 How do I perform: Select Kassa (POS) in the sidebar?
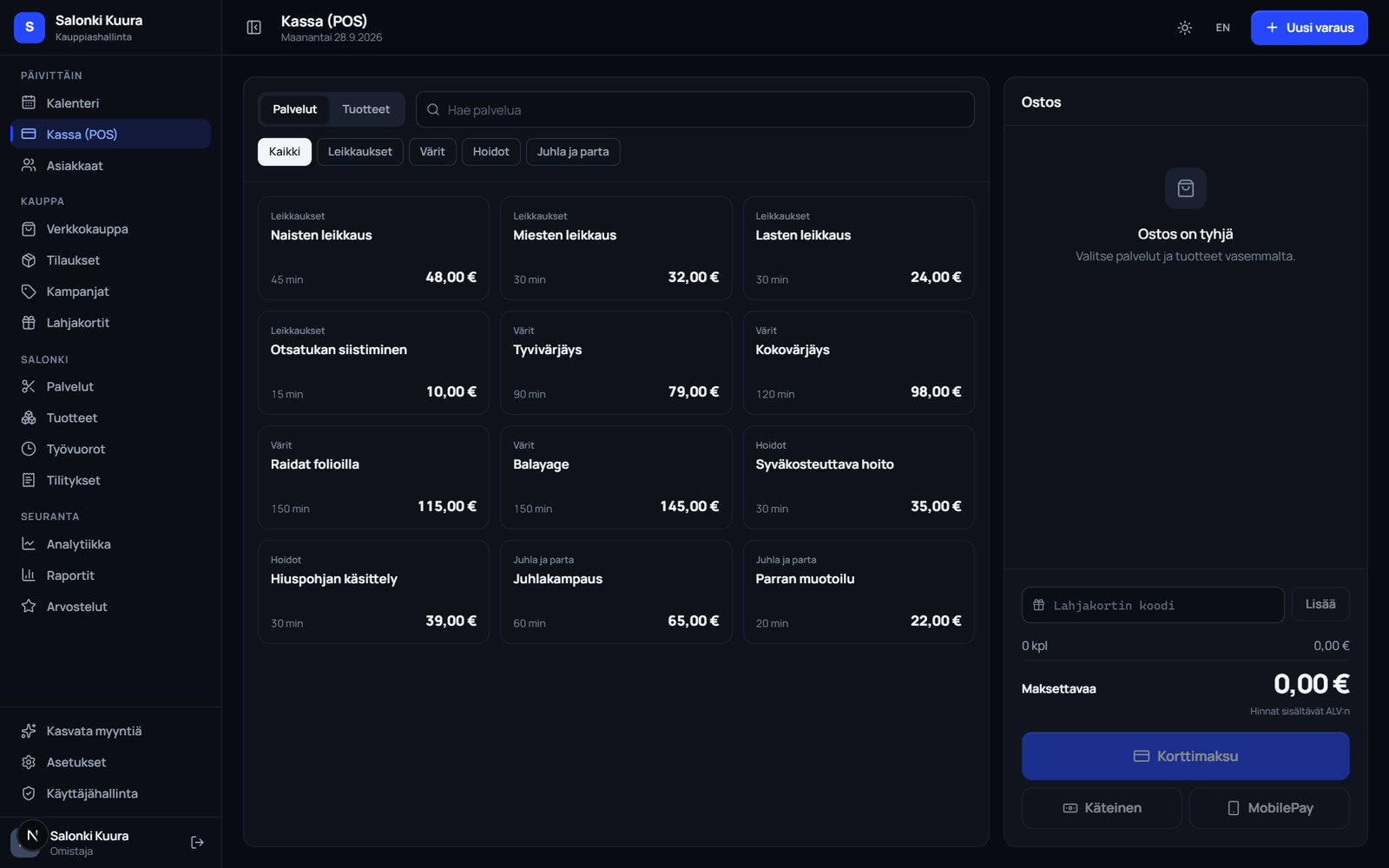coord(110,135)
